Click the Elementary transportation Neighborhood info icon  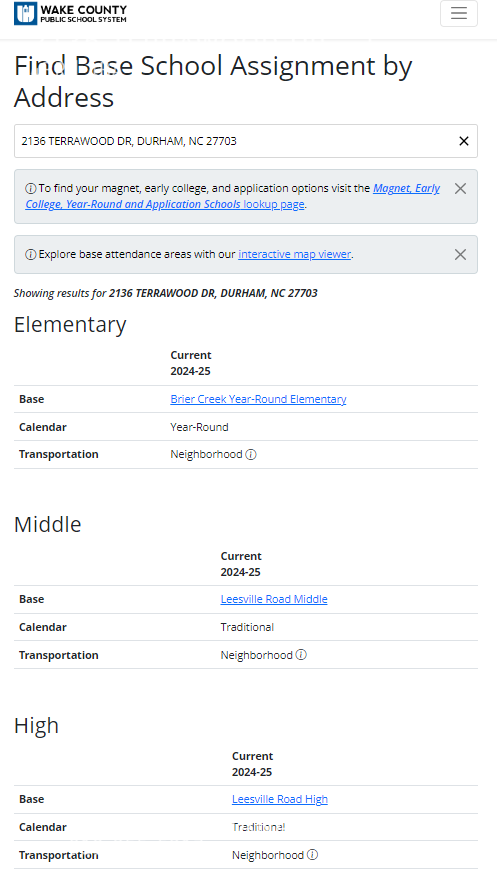(x=251, y=454)
